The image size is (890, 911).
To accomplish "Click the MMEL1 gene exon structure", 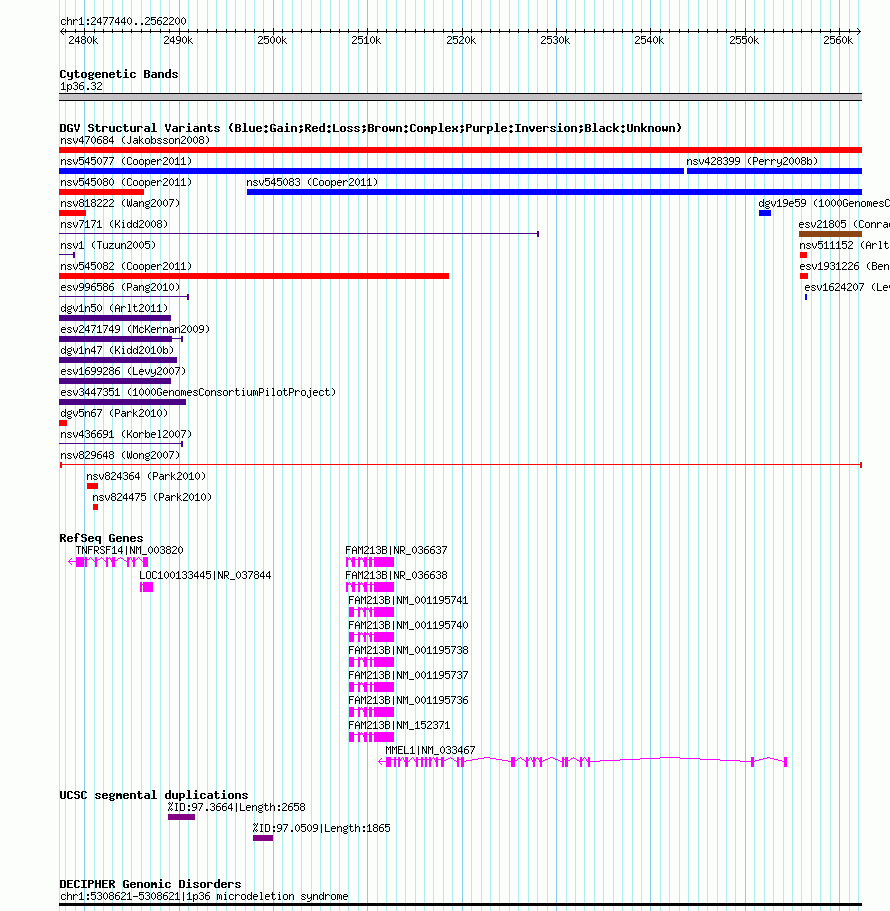I will click(x=583, y=762).
